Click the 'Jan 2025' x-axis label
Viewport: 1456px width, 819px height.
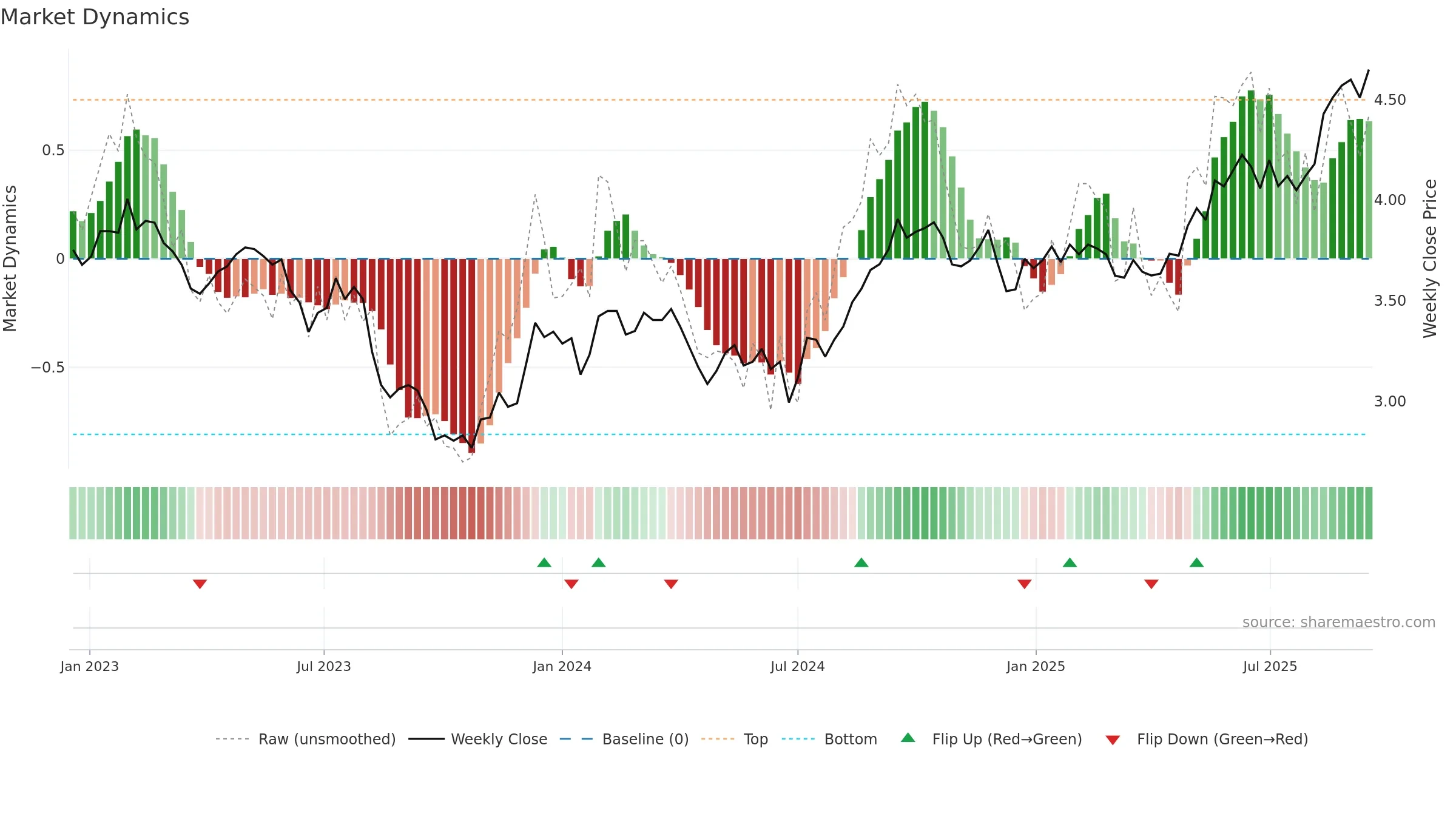tap(1036, 666)
